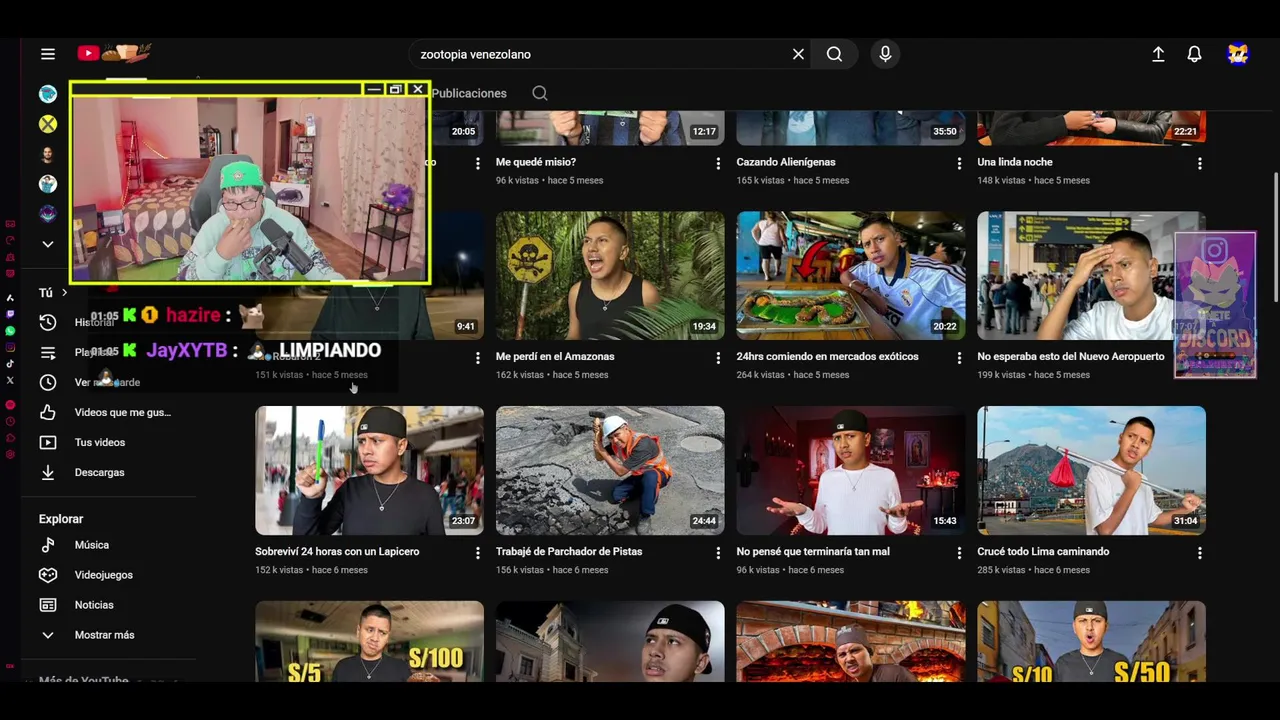
Task: Open the yellow X subscription channel avatar
Action: click(x=48, y=124)
